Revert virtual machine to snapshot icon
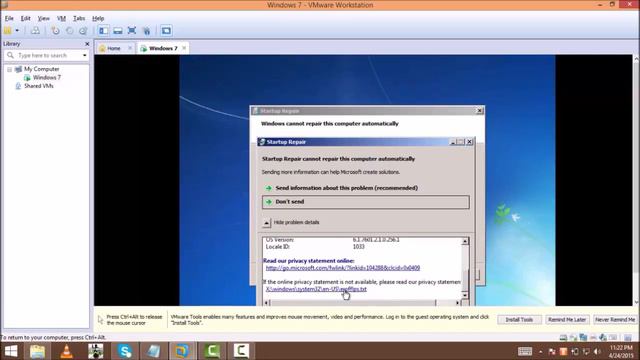640x360 pixels. (x=70, y=31)
